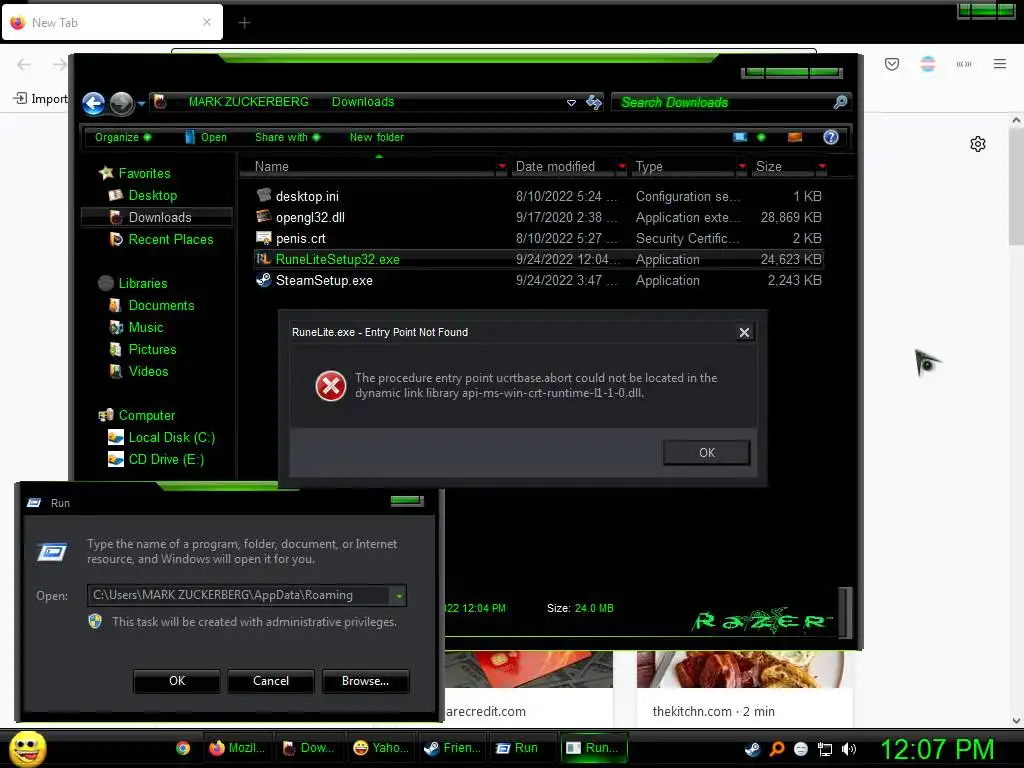Click Browse... in Run dialog

[x=365, y=680]
